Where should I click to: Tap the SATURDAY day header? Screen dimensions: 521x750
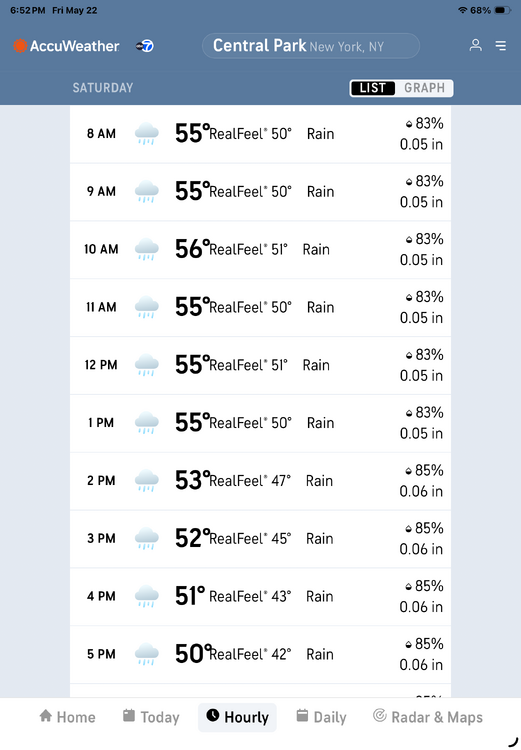(103, 88)
